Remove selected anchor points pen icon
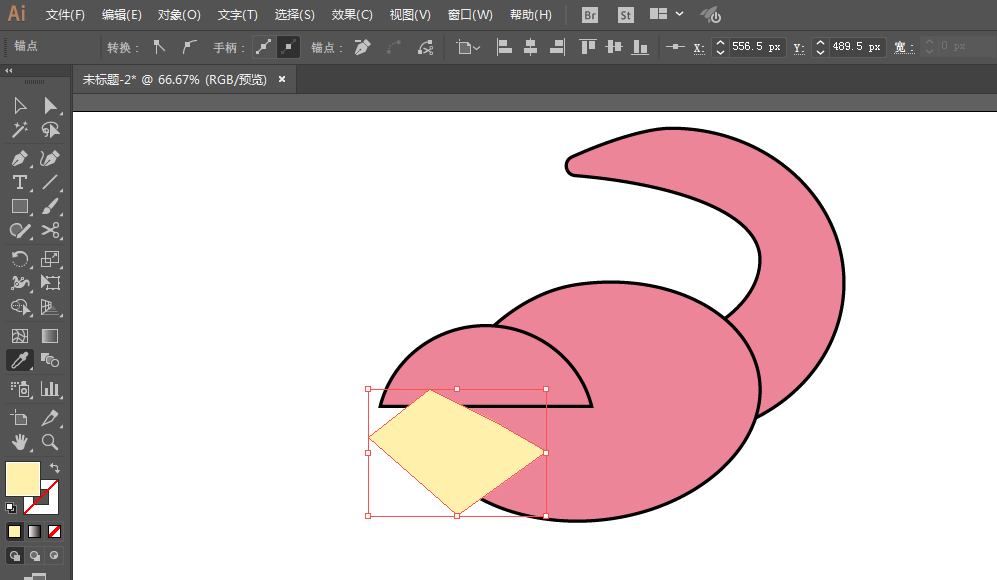The width and height of the screenshot is (997, 580). 362,47
